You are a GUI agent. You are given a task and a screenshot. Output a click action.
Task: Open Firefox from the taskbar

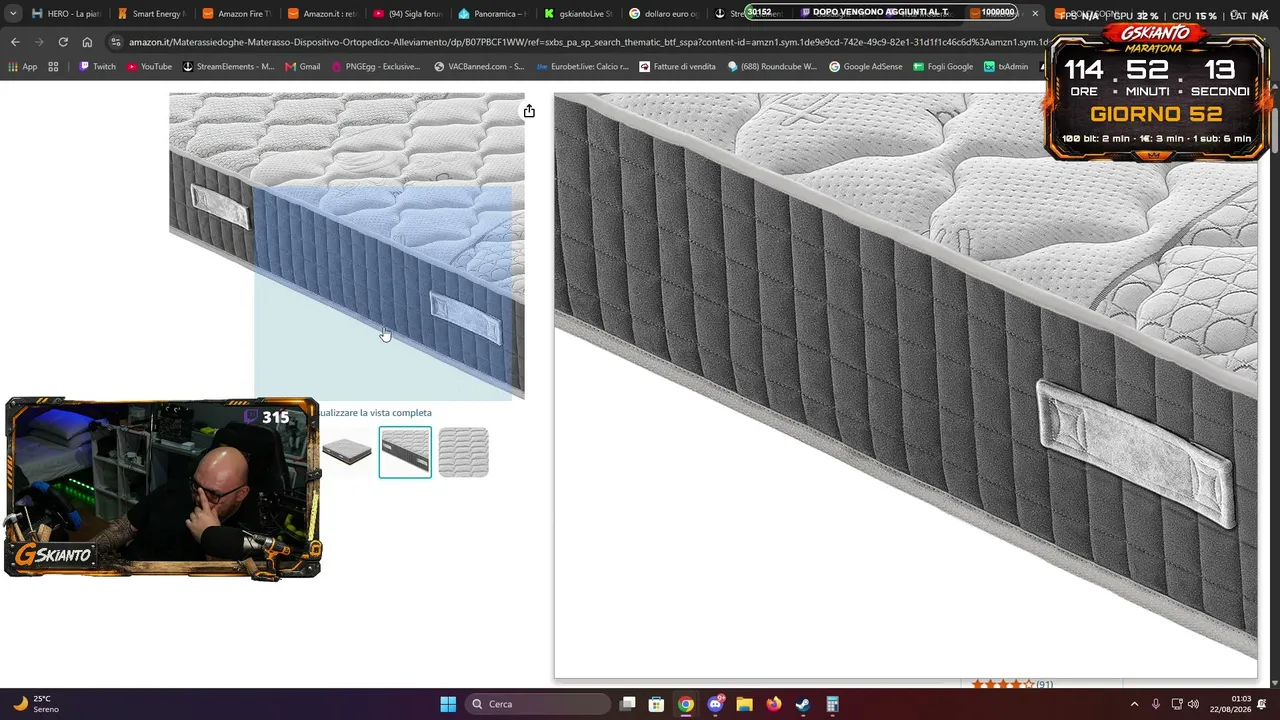[773, 704]
